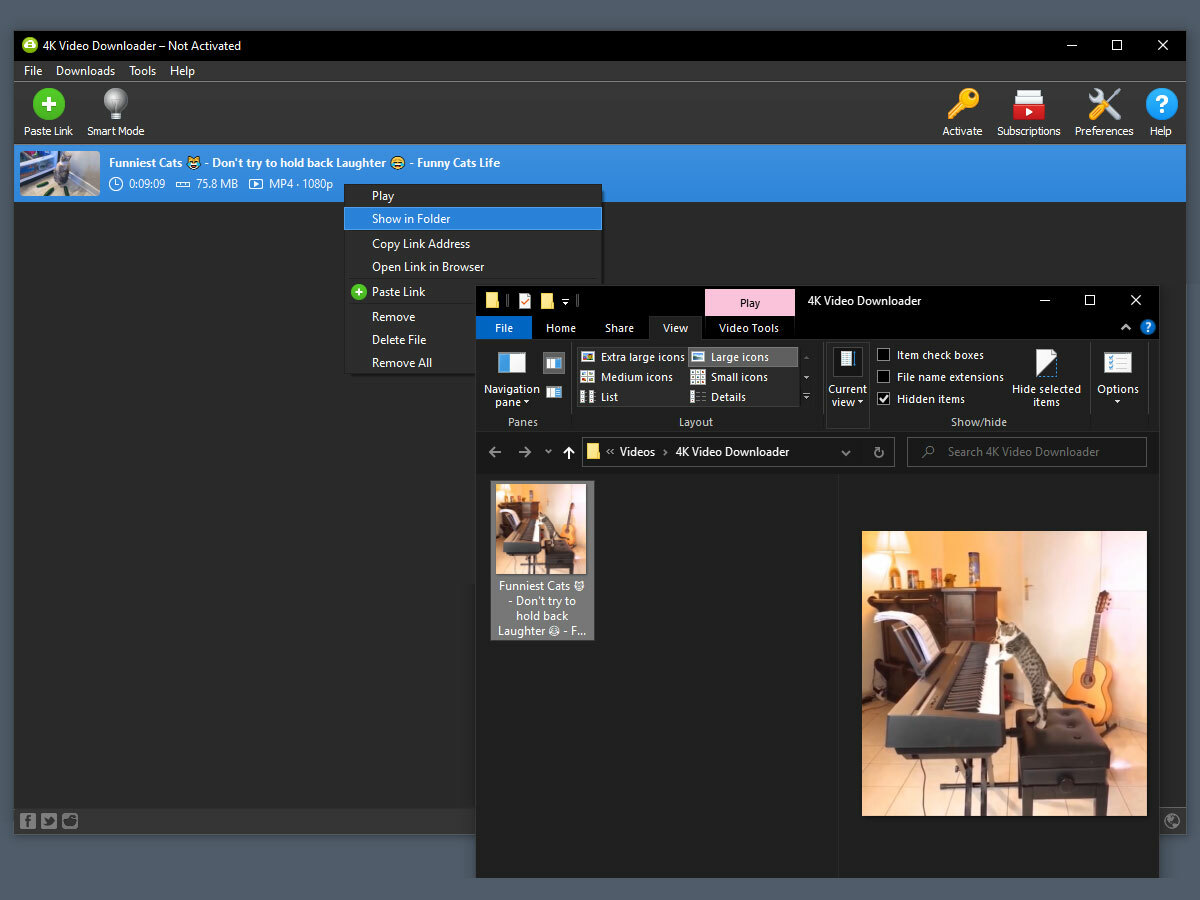Open the Tools menu
This screenshot has height=900, width=1200.
(142, 71)
